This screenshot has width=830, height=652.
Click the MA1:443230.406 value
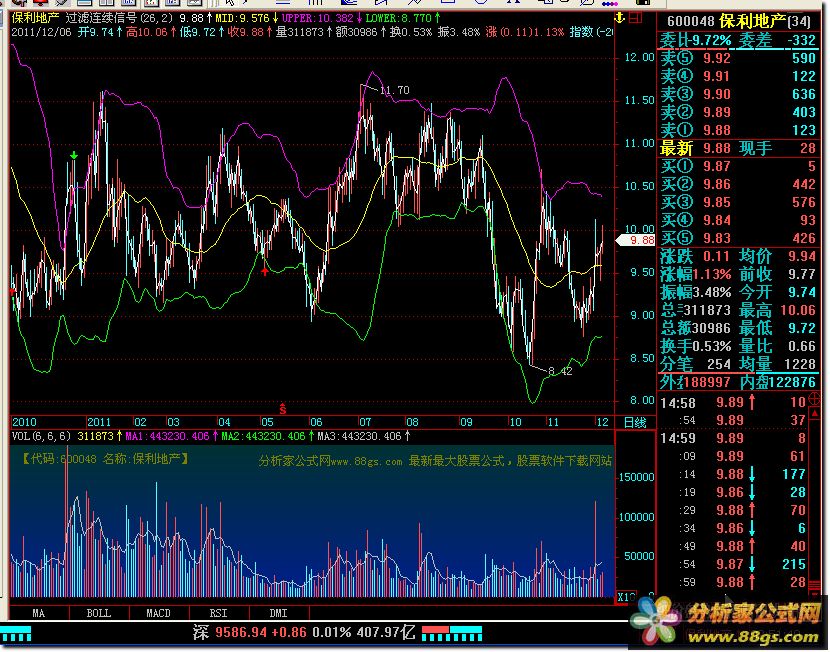click(x=168, y=436)
